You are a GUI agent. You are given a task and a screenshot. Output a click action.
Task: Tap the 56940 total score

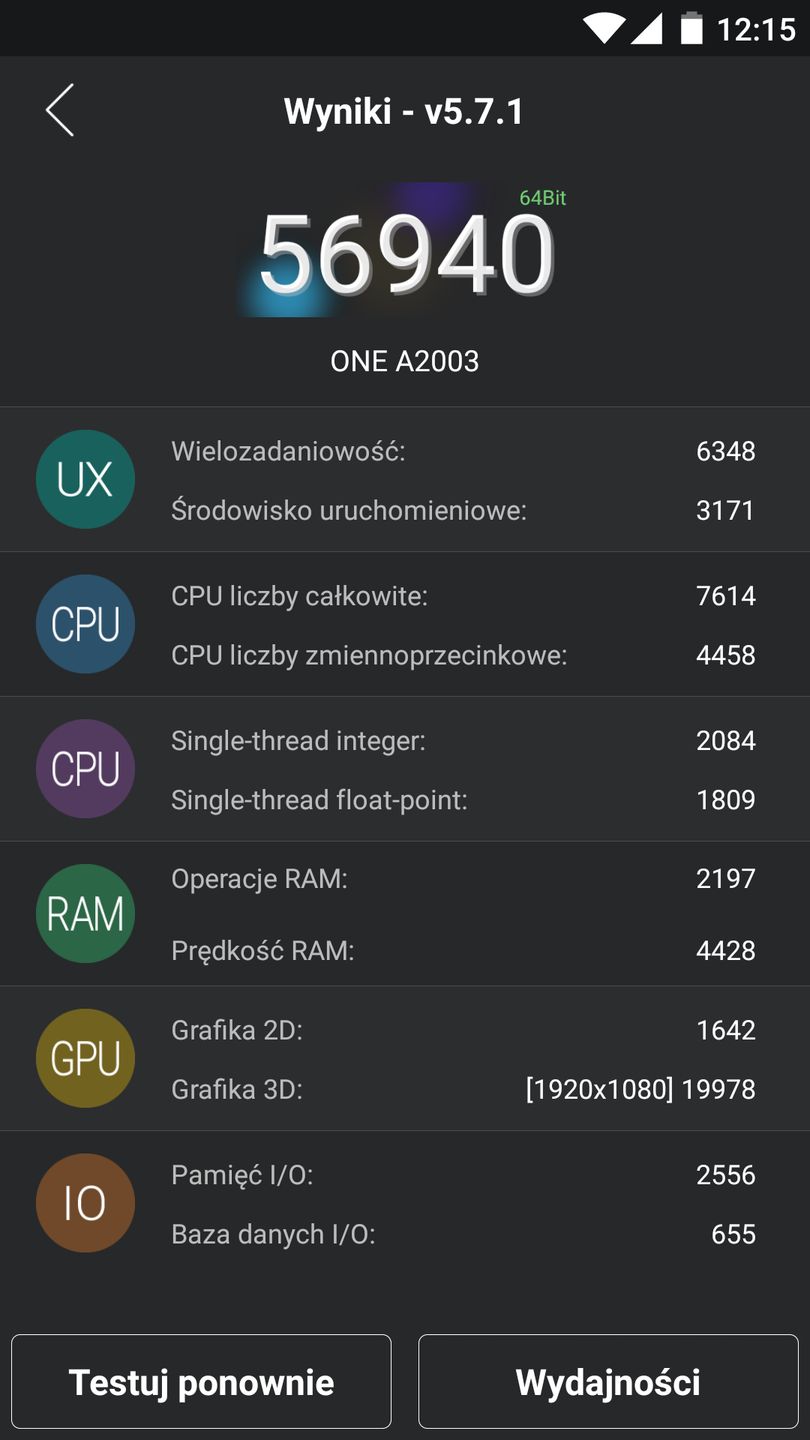pos(406,254)
